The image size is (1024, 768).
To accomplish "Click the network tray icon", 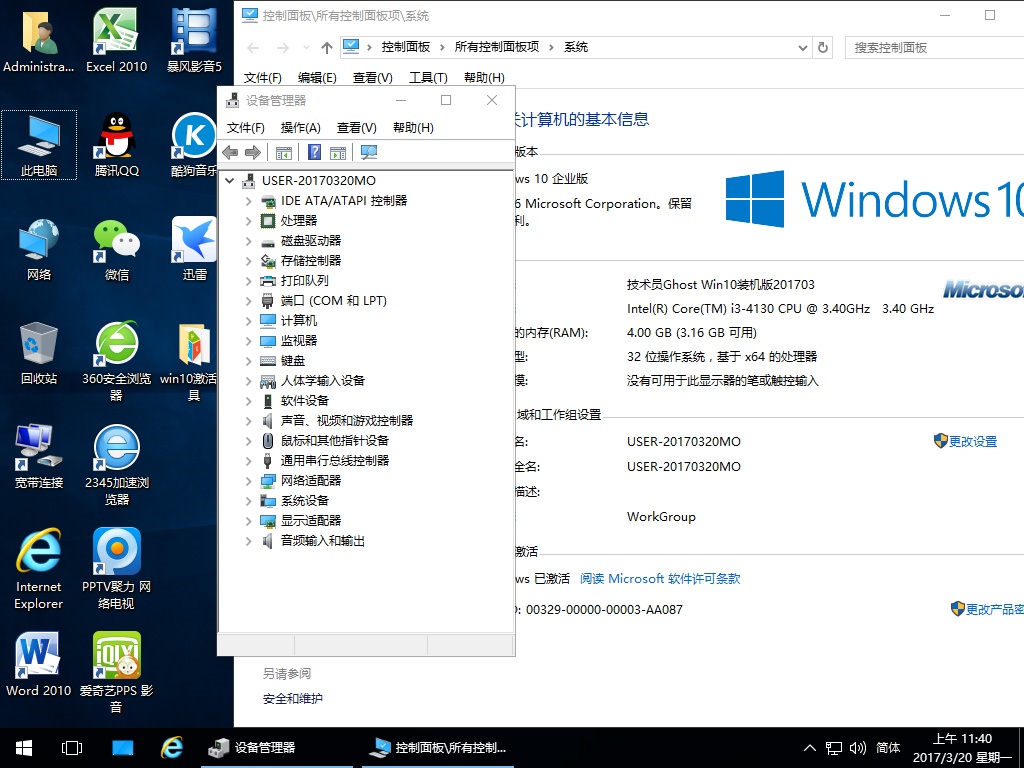I will 834,748.
